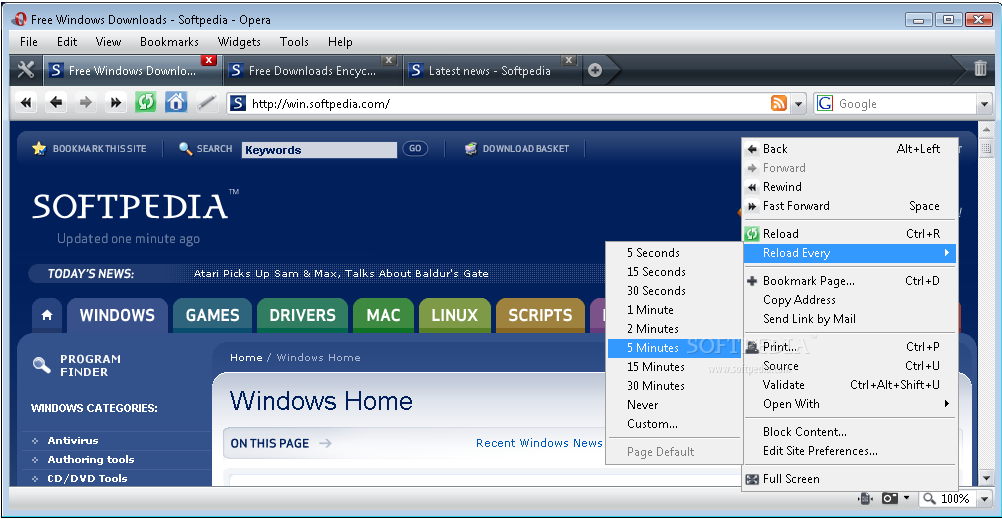The image size is (1002, 519).
Task: Close the Latest news tab
Action: tap(569, 61)
